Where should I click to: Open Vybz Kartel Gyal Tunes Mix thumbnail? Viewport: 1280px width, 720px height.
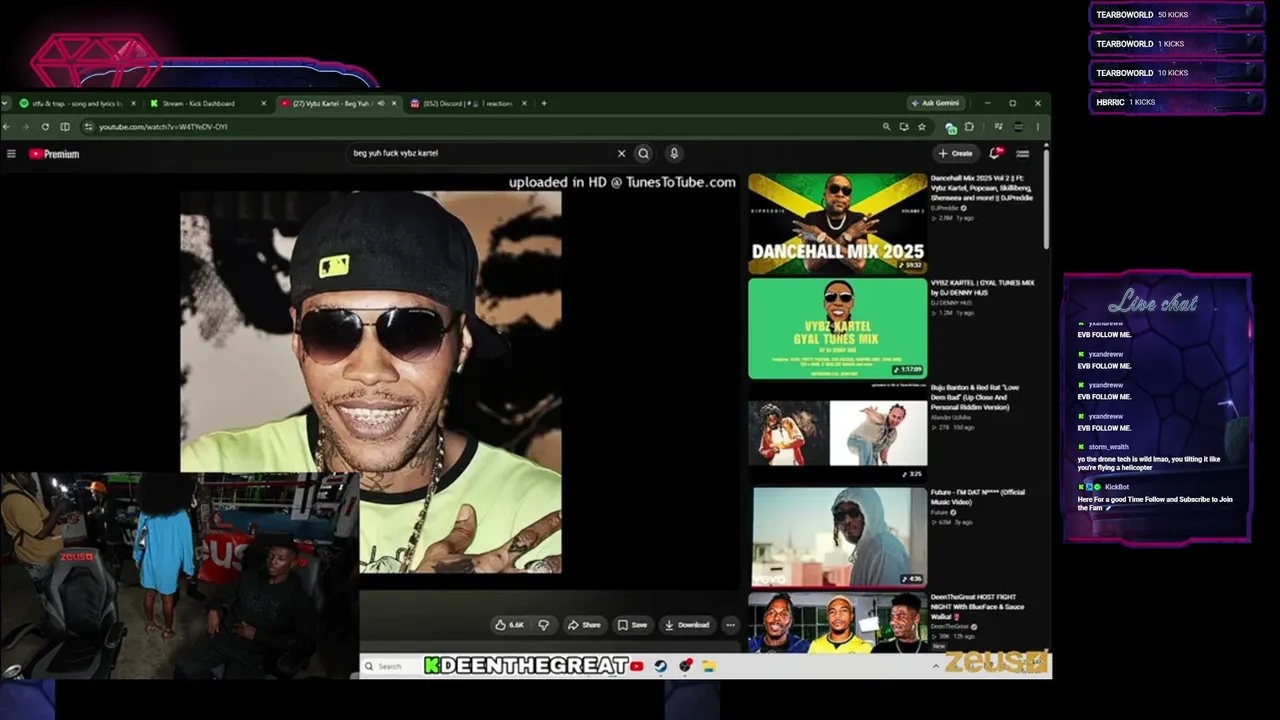point(838,329)
